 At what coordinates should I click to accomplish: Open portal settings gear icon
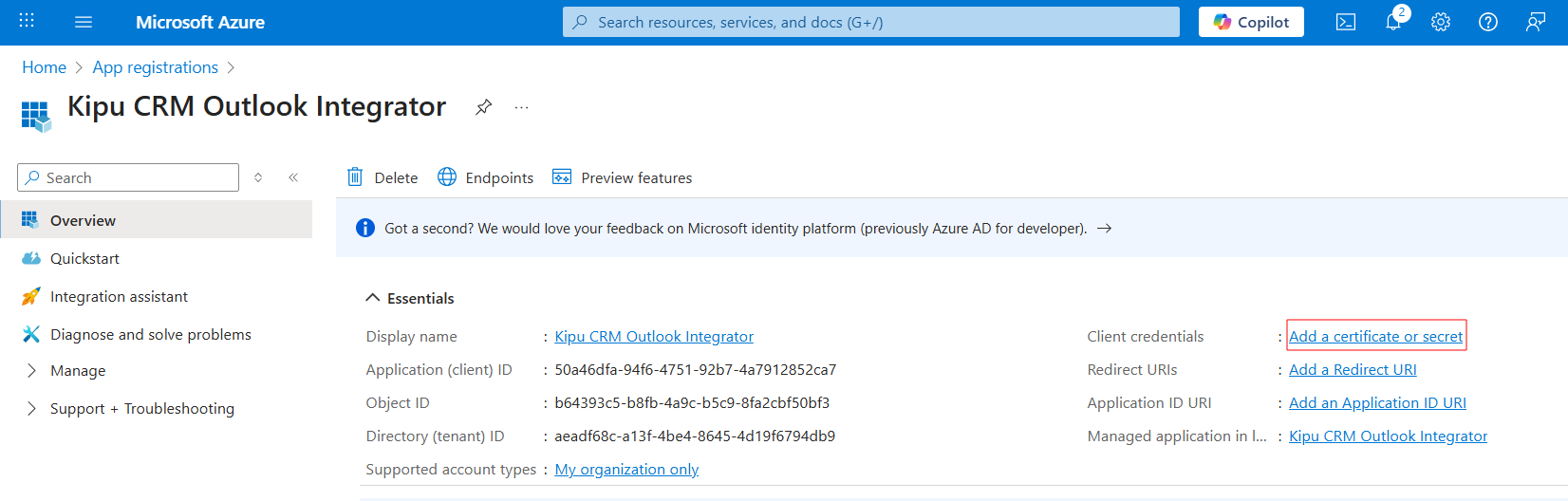pyautogui.click(x=1440, y=22)
